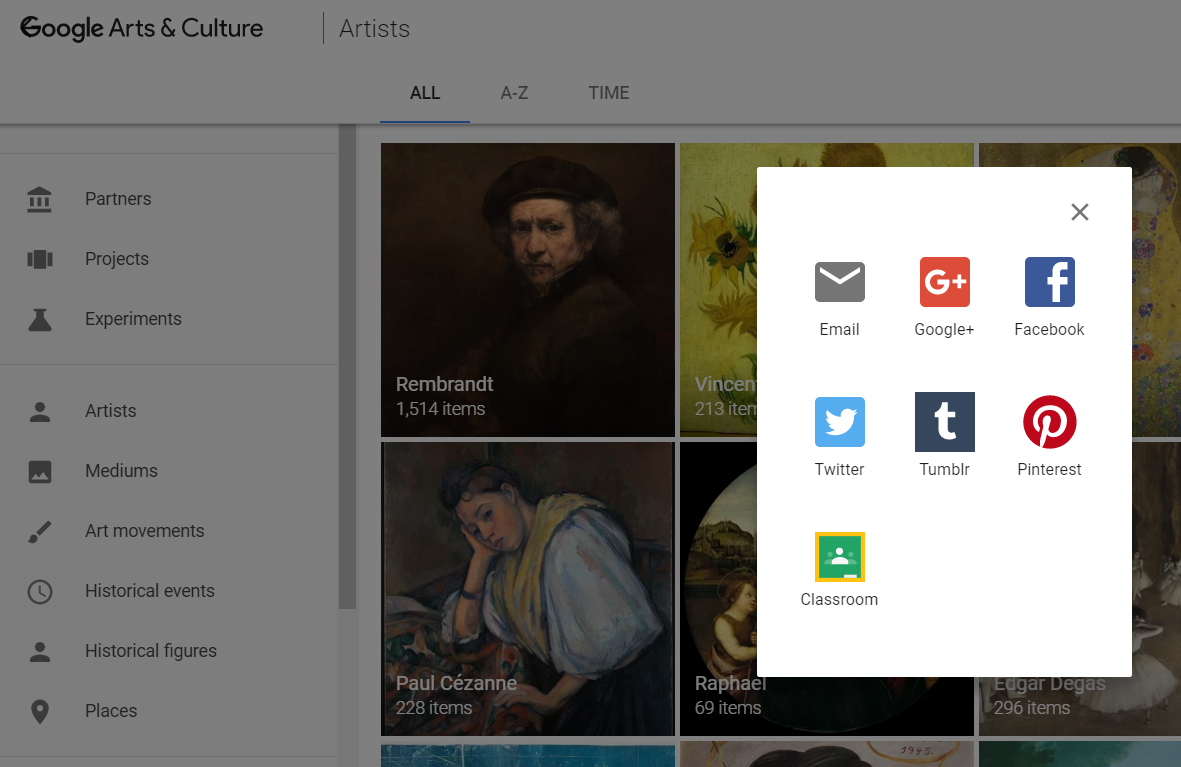Open Historical events in the sidebar
Viewport: 1181px width, 767px height.
tap(150, 591)
